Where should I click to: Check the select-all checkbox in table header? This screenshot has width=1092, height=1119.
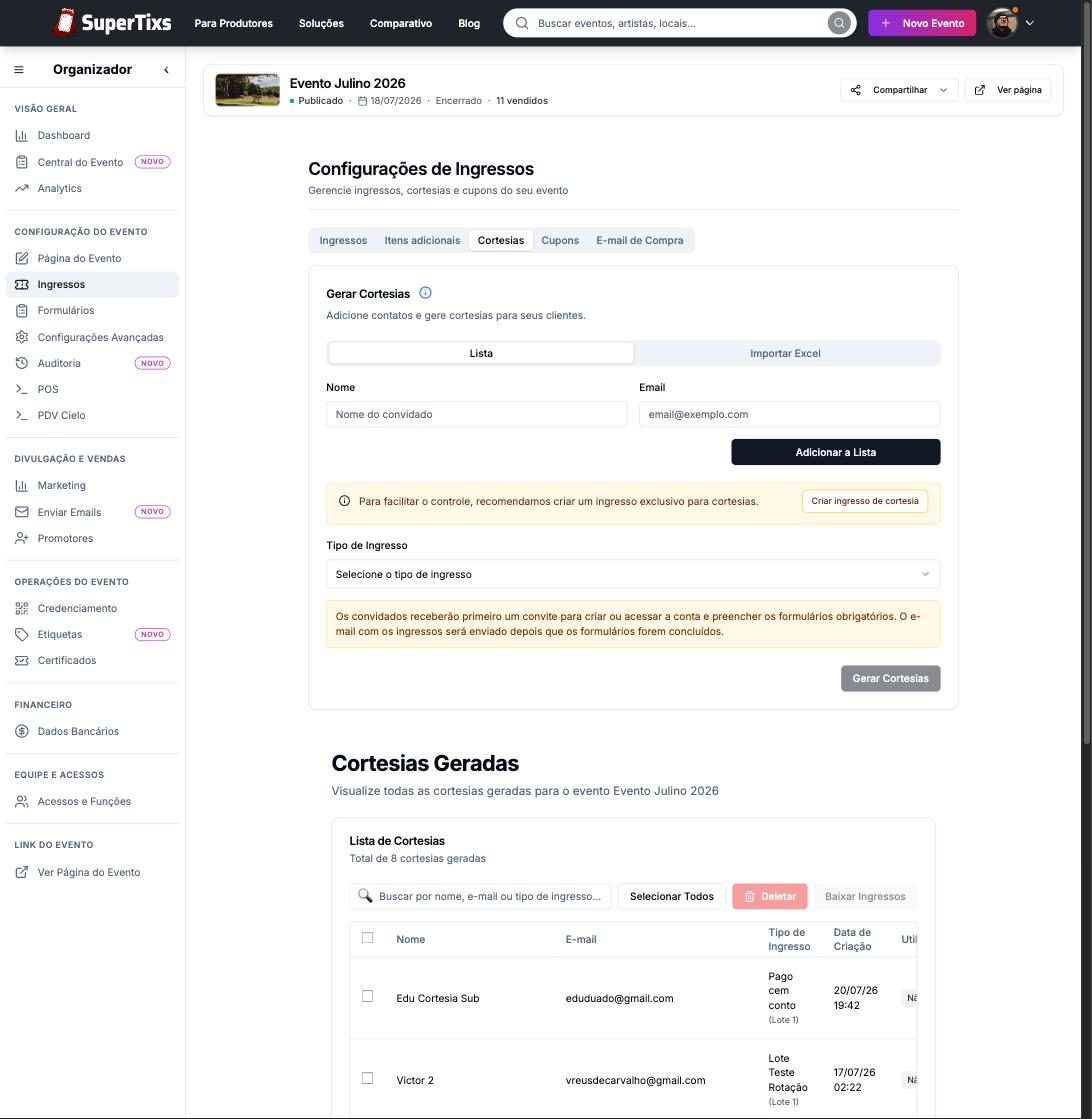point(368,938)
